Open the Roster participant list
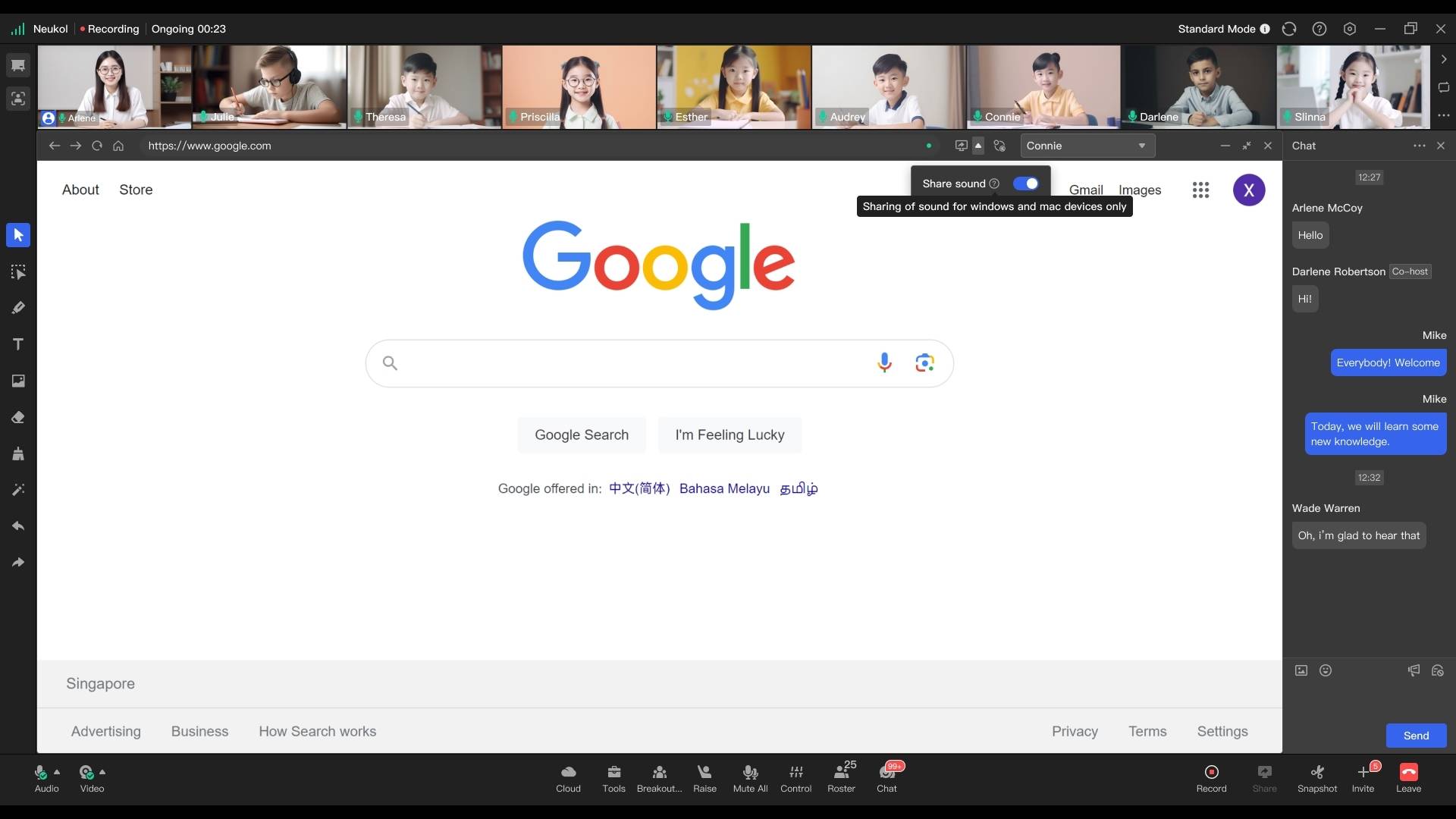Viewport: 1456px width, 819px height. point(840,773)
